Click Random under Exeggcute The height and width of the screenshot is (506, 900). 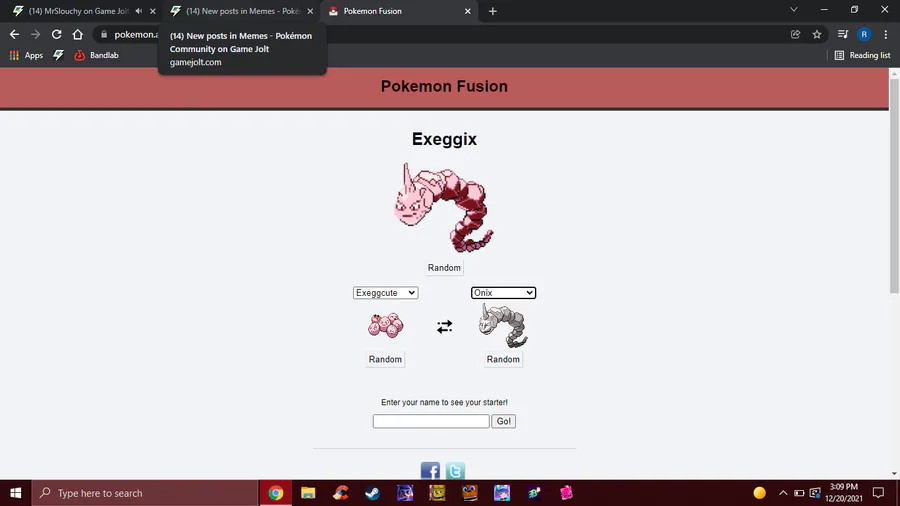pos(385,359)
